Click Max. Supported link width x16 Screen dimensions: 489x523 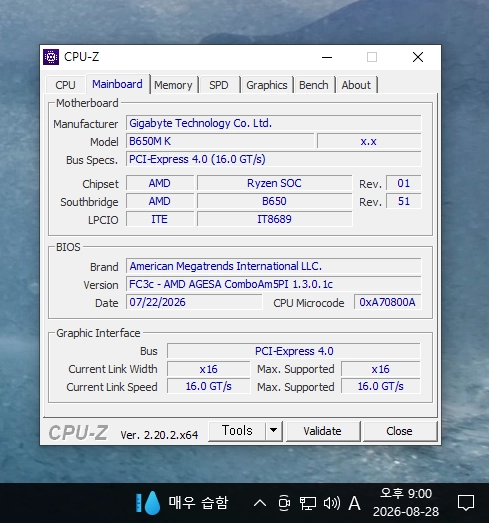(x=381, y=369)
